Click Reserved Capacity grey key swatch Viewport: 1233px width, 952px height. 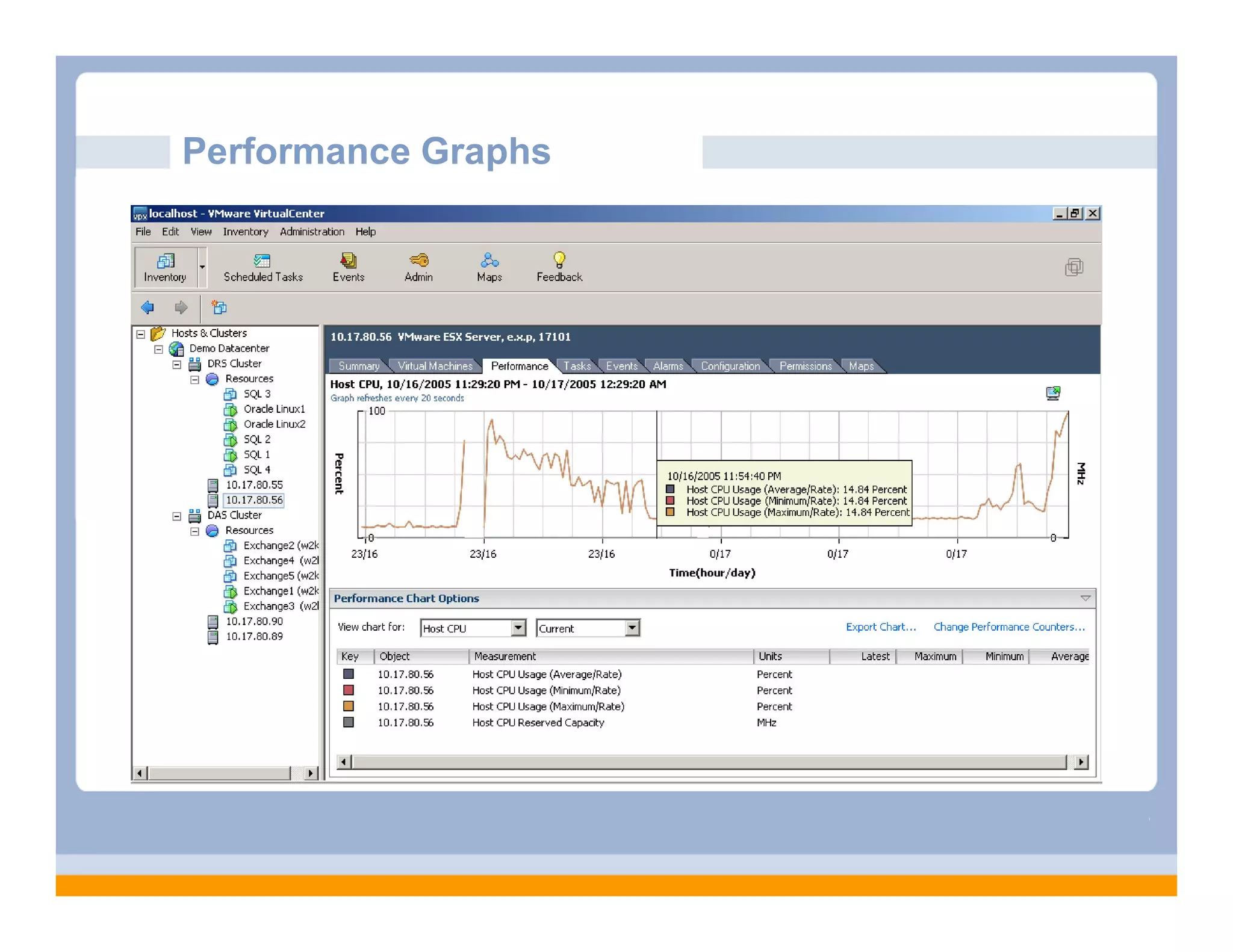click(349, 723)
